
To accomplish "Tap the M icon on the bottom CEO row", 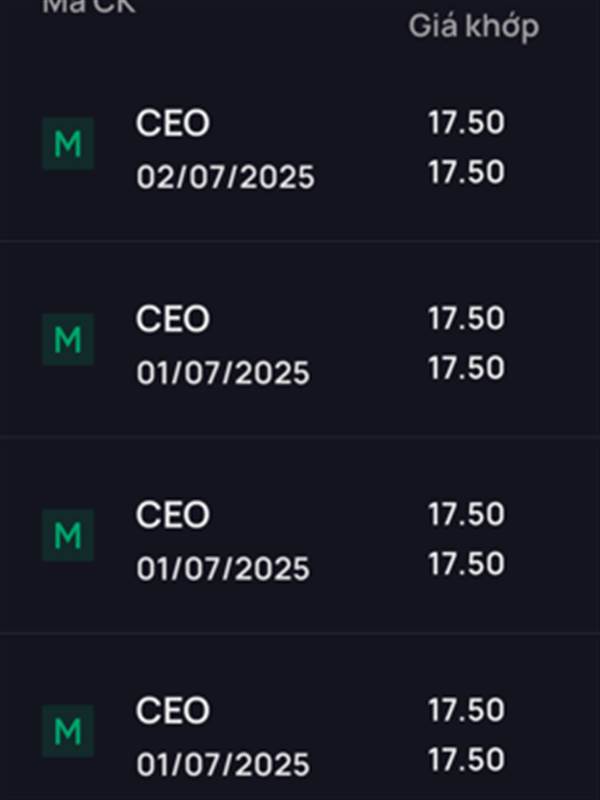I will pos(68,731).
